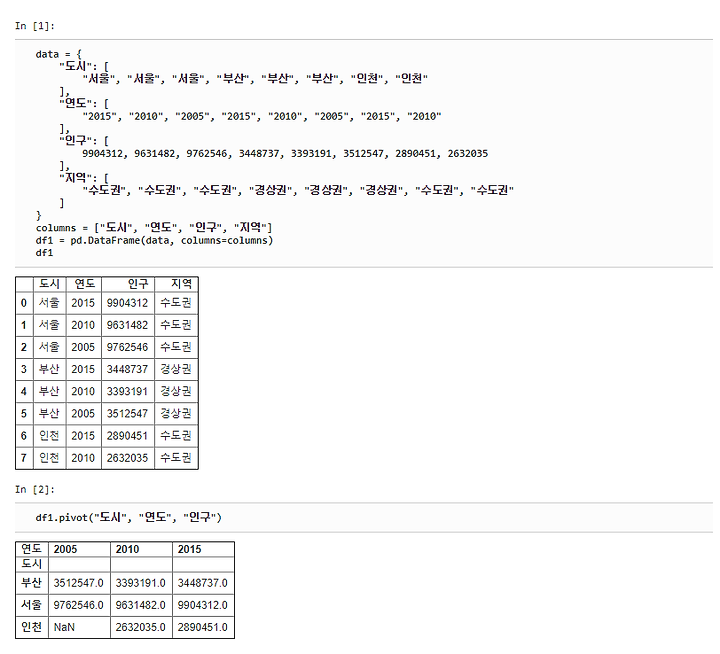
Task: Click row index 3 in first table
Action: pos(24,369)
